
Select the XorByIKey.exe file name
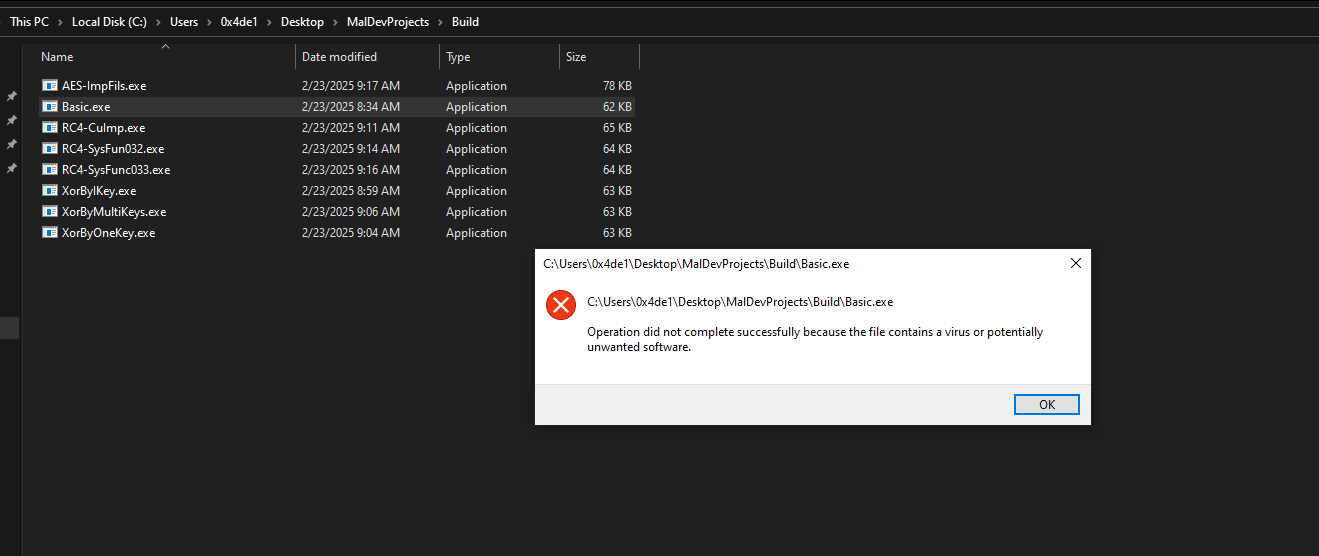point(99,191)
